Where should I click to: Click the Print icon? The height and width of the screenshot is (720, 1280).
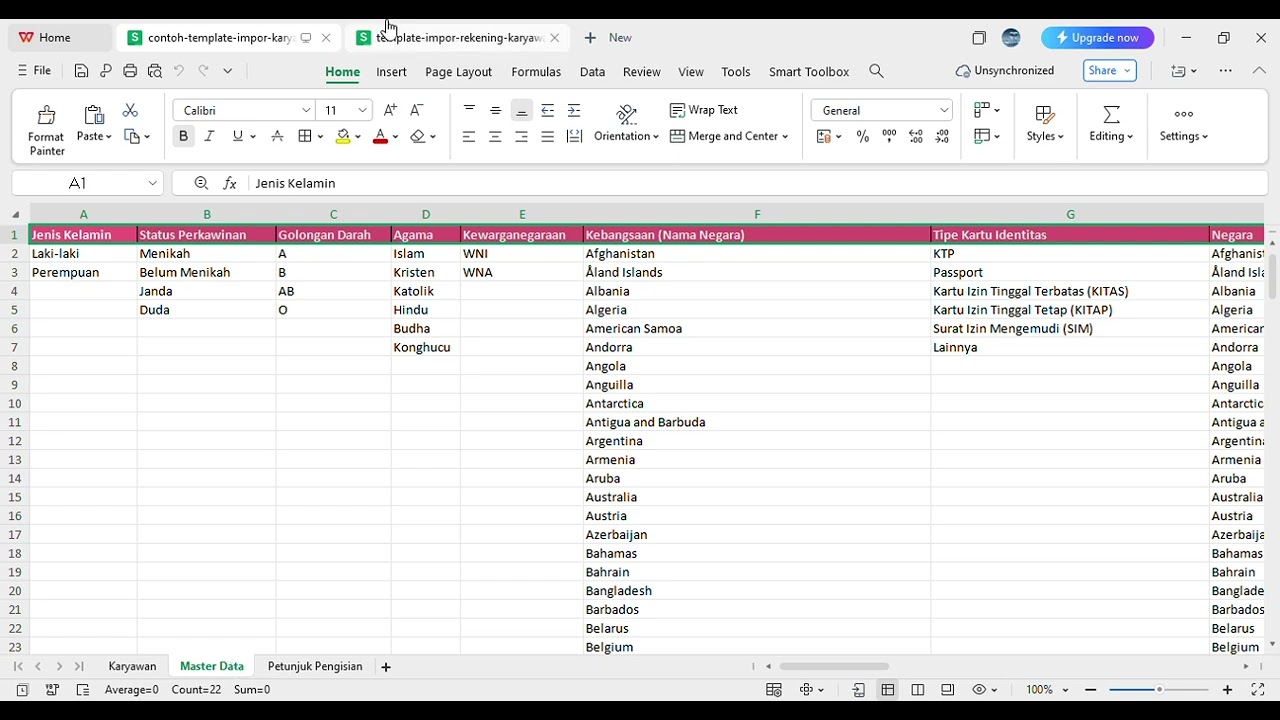click(130, 71)
